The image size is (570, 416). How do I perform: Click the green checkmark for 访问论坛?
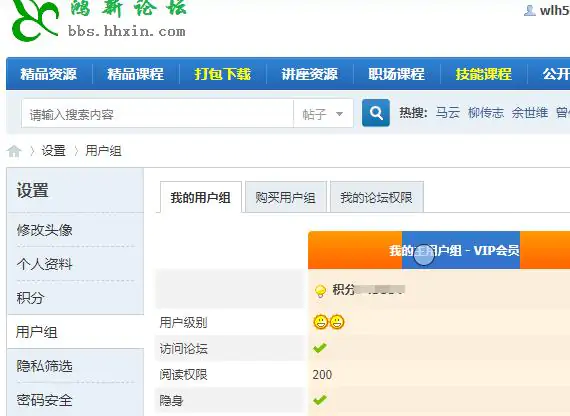320,348
